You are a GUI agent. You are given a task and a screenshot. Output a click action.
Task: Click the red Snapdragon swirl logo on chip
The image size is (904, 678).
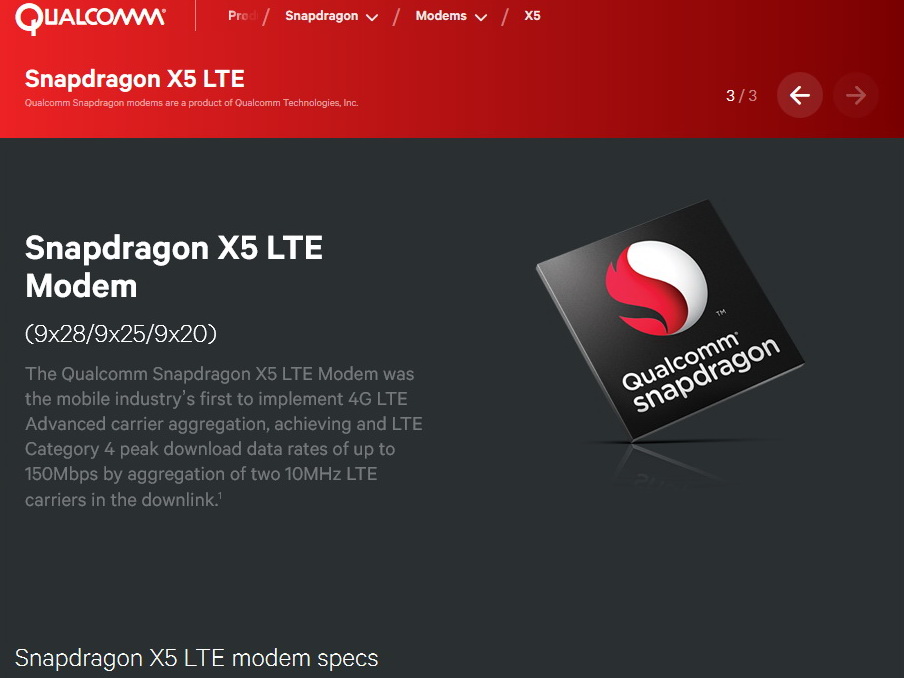pyautogui.click(x=656, y=288)
